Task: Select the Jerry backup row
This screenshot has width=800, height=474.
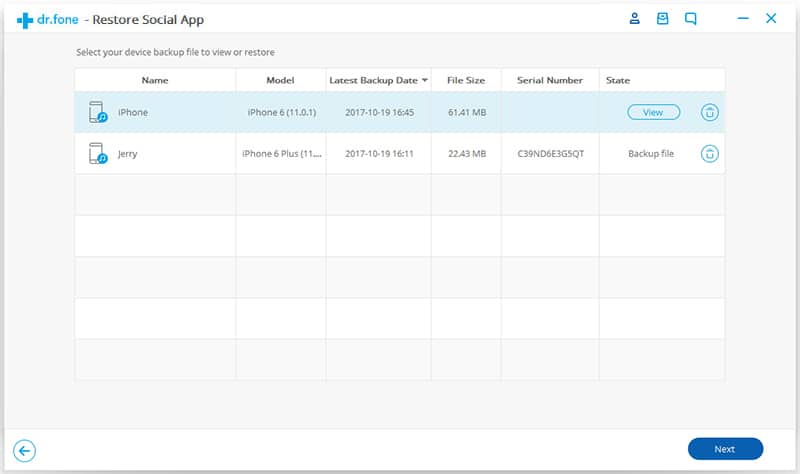Action: pyautogui.click(x=399, y=154)
